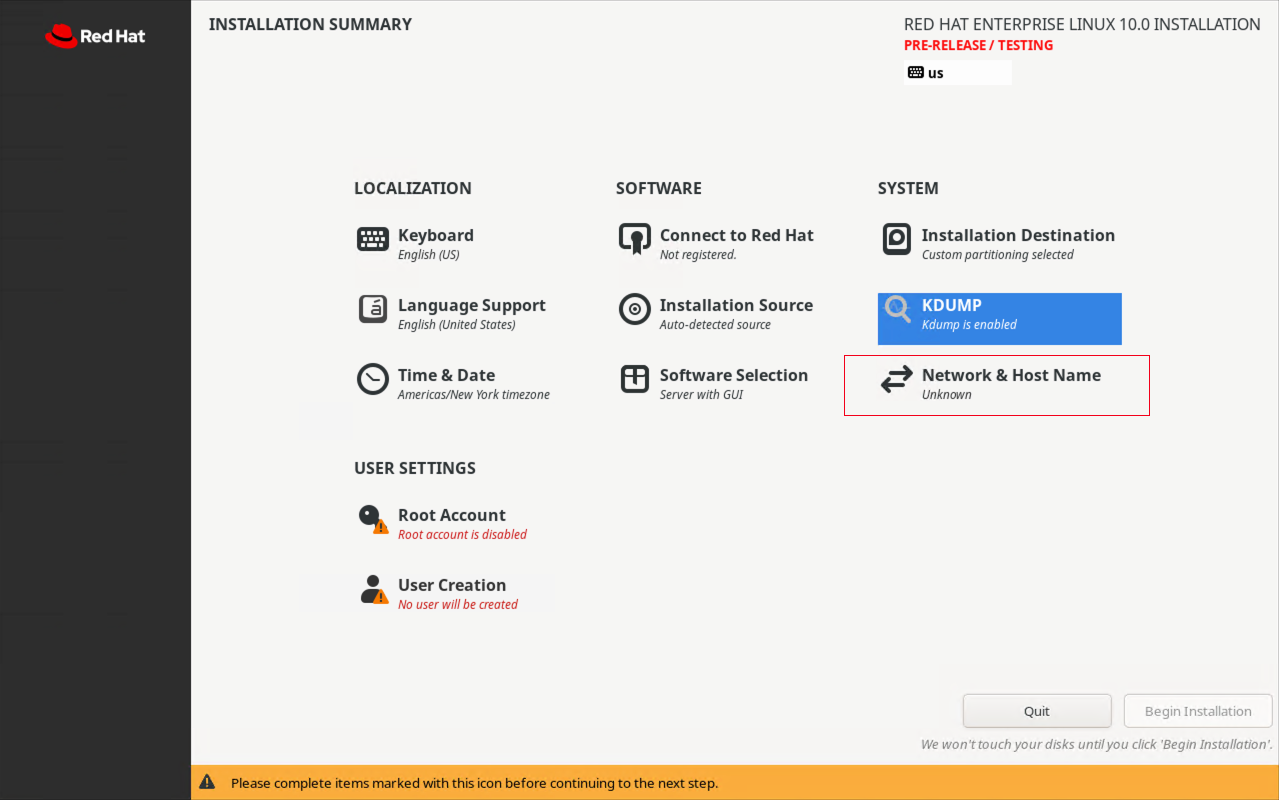
Task: Open Language Support settings label
Action: point(472,305)
